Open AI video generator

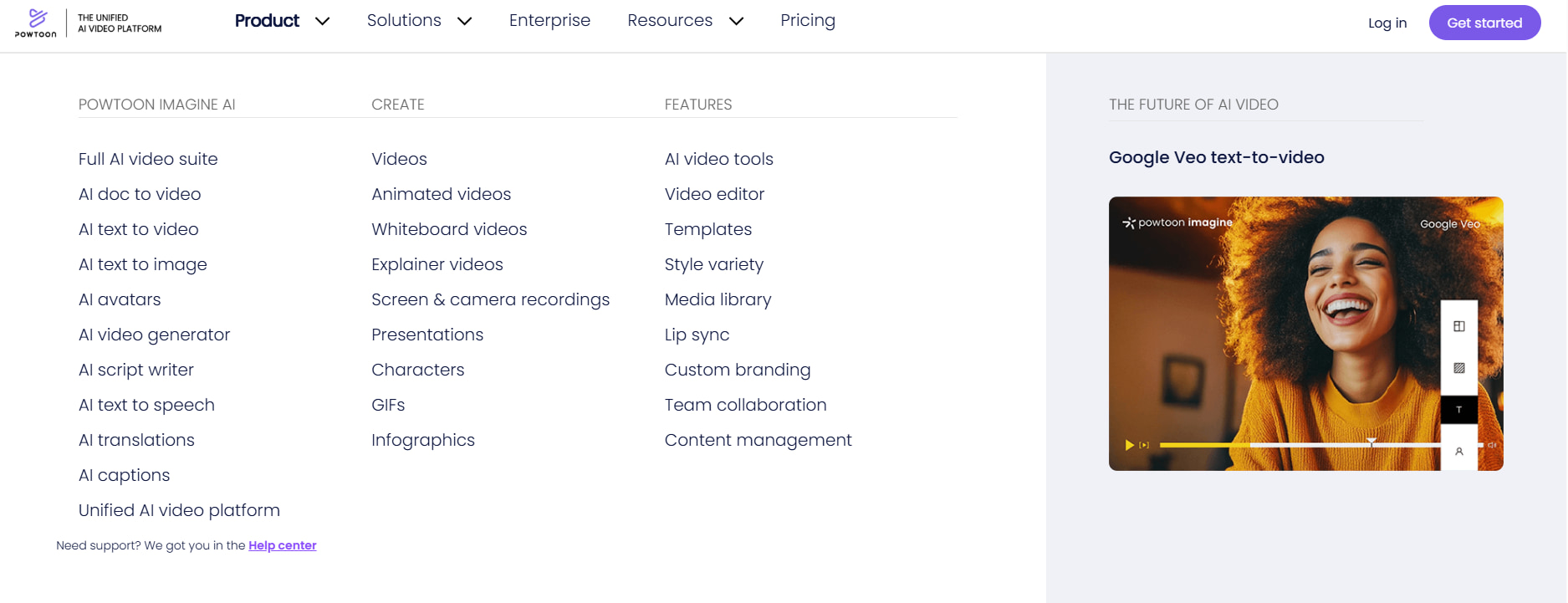[x=154, y=335]
